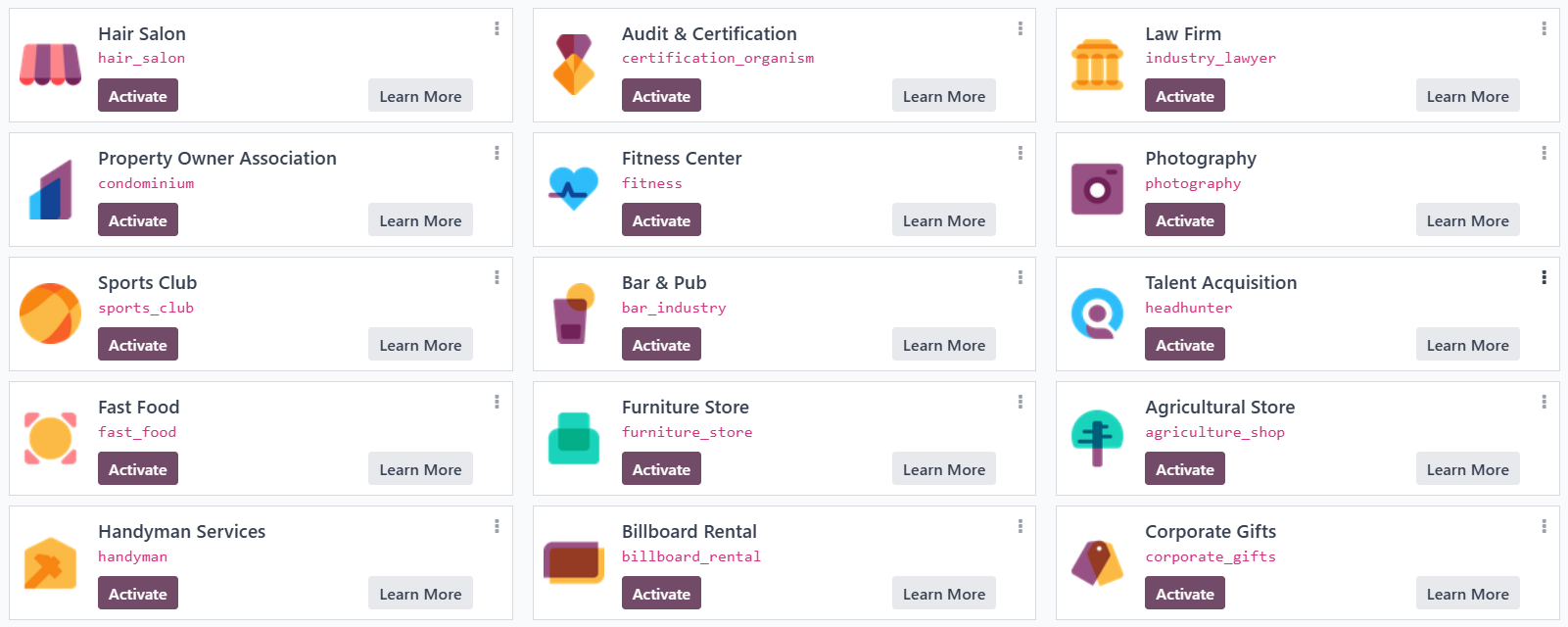The width and height of the screenshot is (1568, 627).
Task: Activate the Bar & Pub module
Action: (661, 344)
